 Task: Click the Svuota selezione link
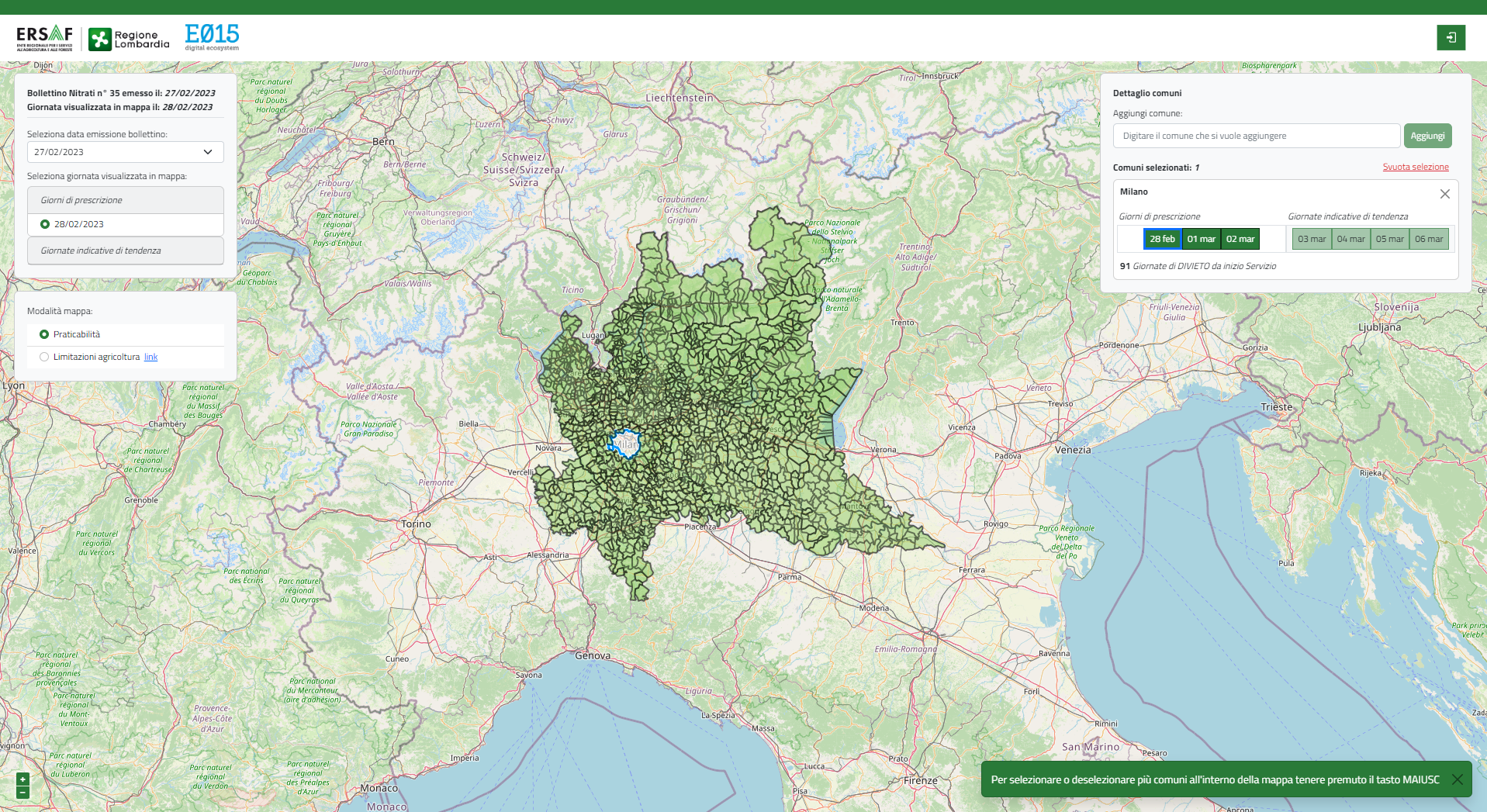[1415, 167]
